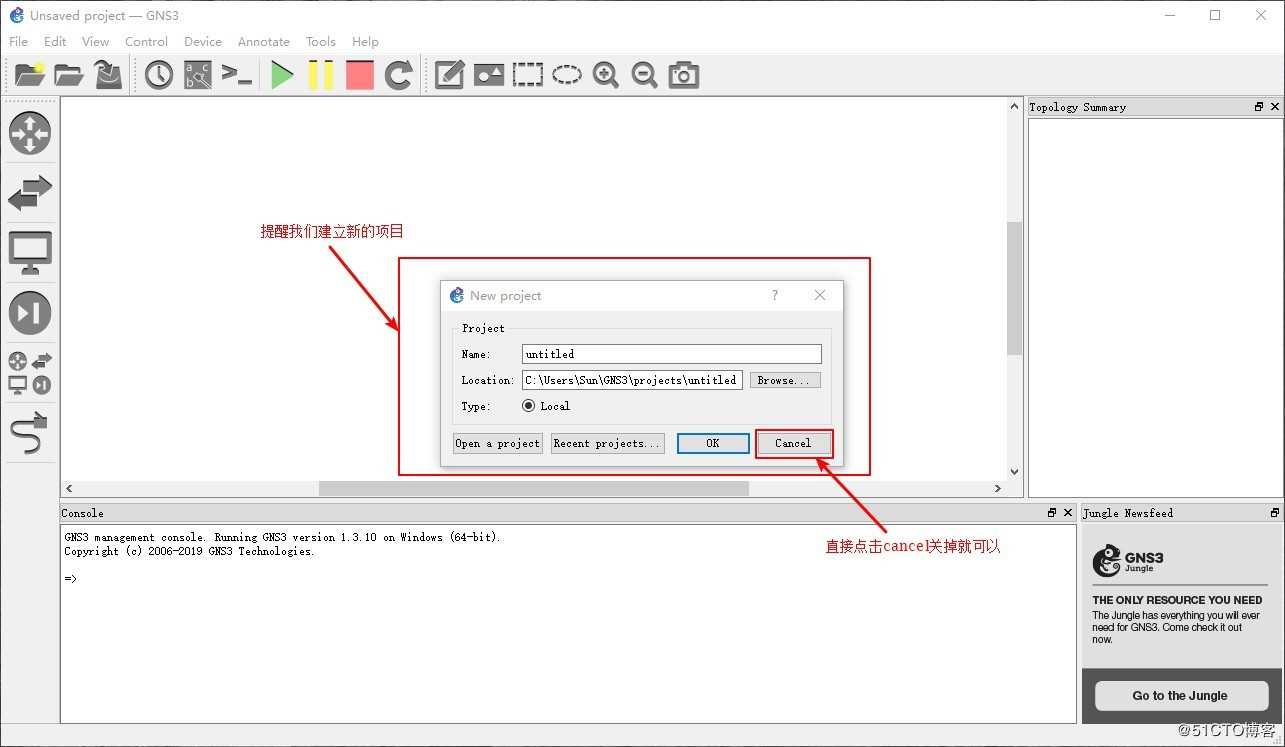Close the New project dialog
Screen dimensions: 1285x747
tap(820, 295)
